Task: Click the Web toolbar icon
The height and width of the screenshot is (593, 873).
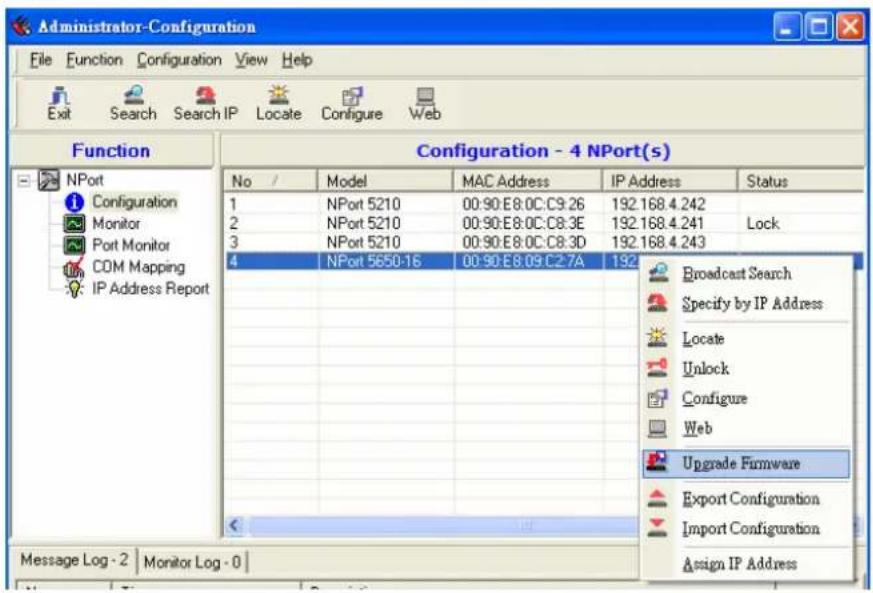Action: point(425,104)
